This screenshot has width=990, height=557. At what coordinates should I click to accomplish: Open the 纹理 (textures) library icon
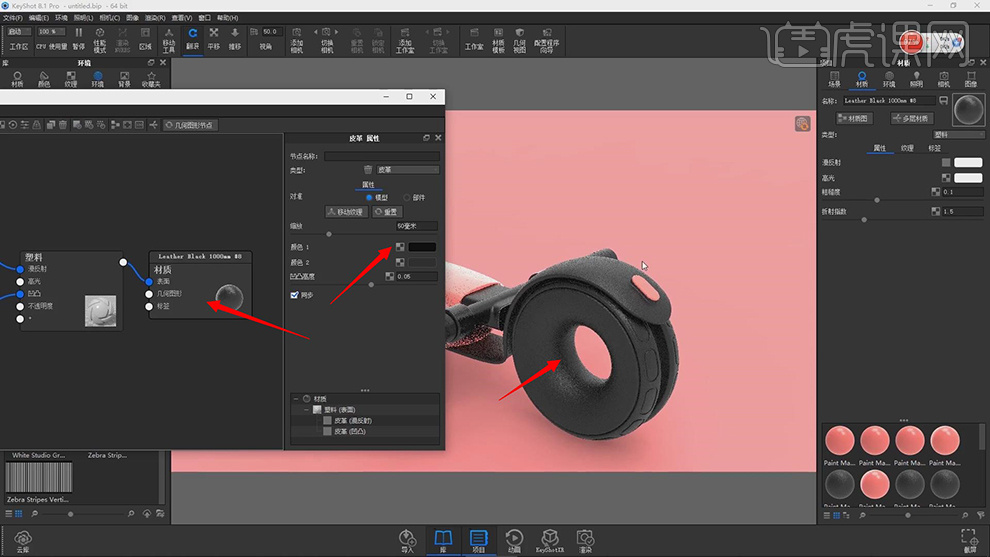click(x=71, y=79)
